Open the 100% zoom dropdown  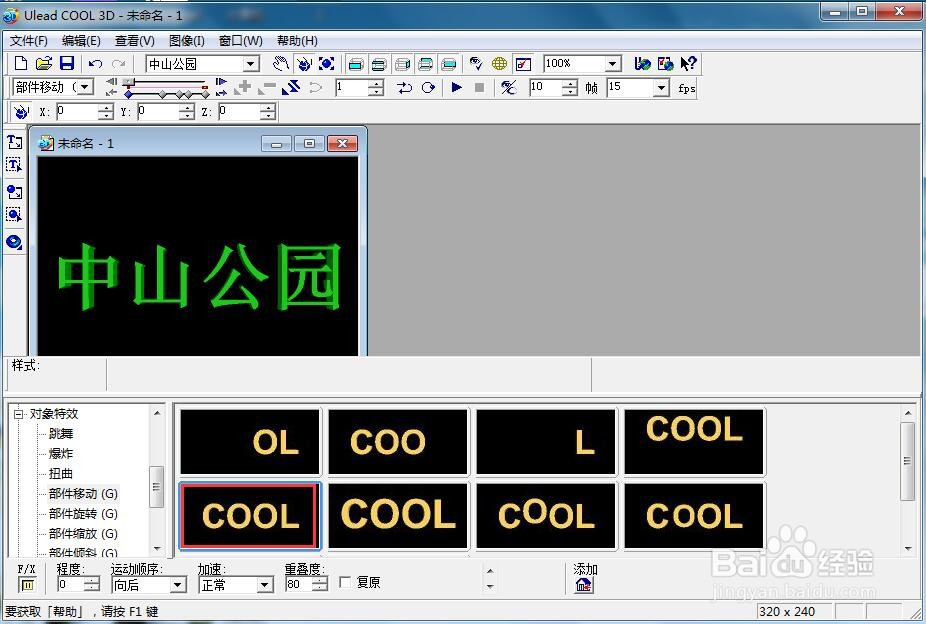point(613,63)
